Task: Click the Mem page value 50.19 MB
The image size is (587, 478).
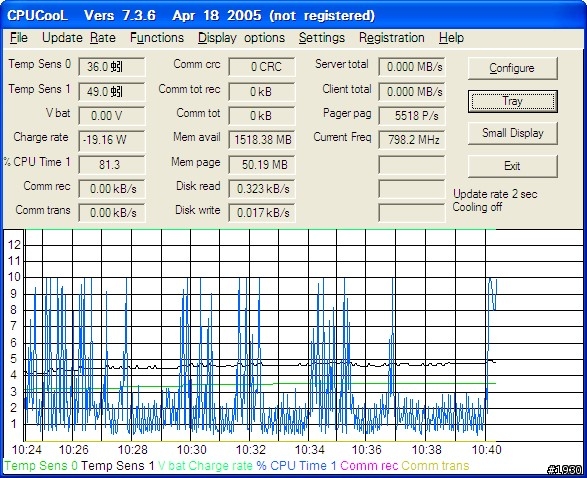Action: [262, 165]
